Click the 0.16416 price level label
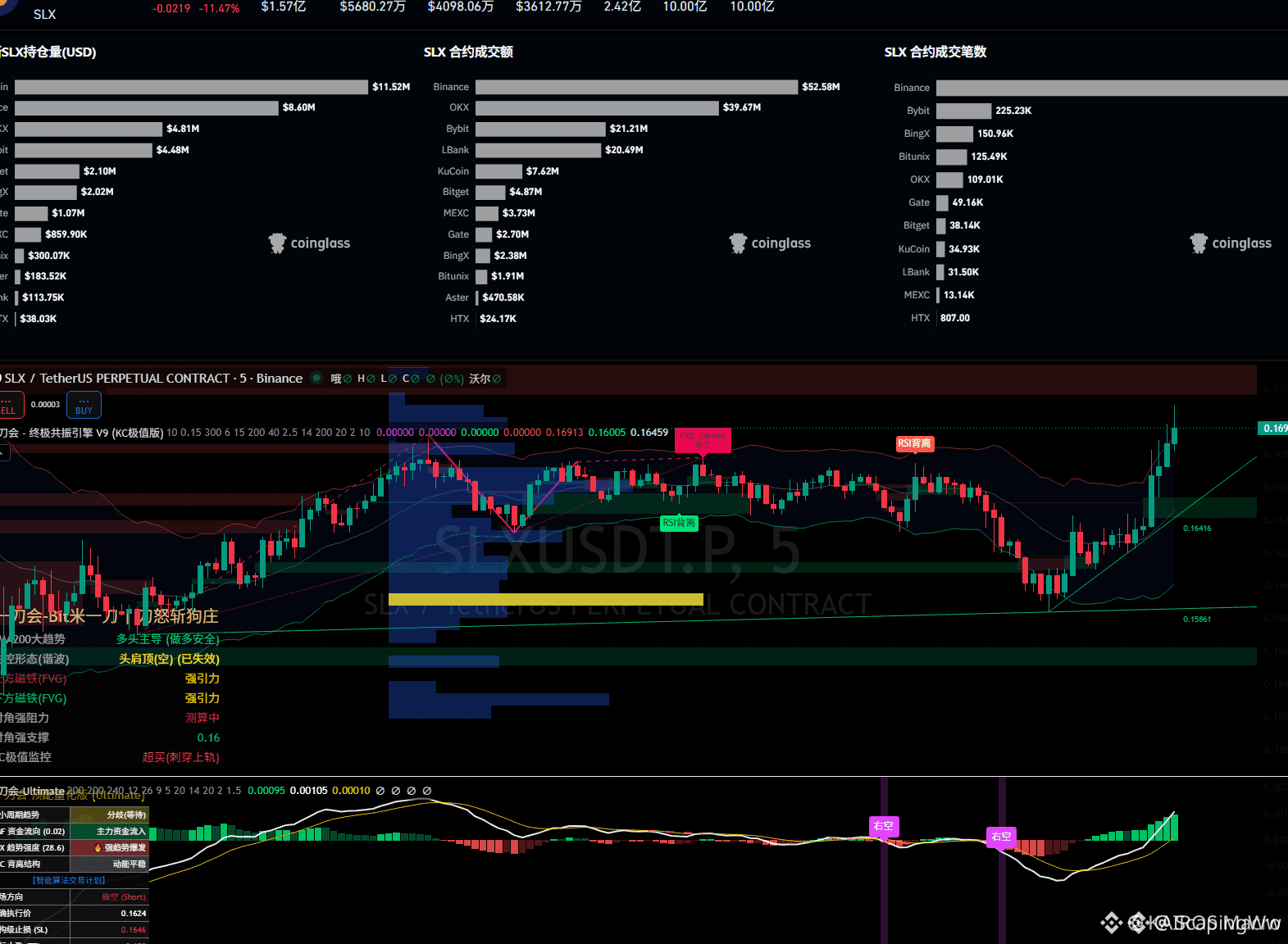1288x944 pixels. (x=1197, y=529)
